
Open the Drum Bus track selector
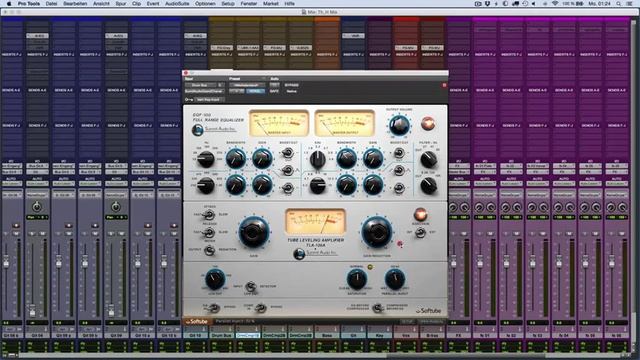[200, 85]
